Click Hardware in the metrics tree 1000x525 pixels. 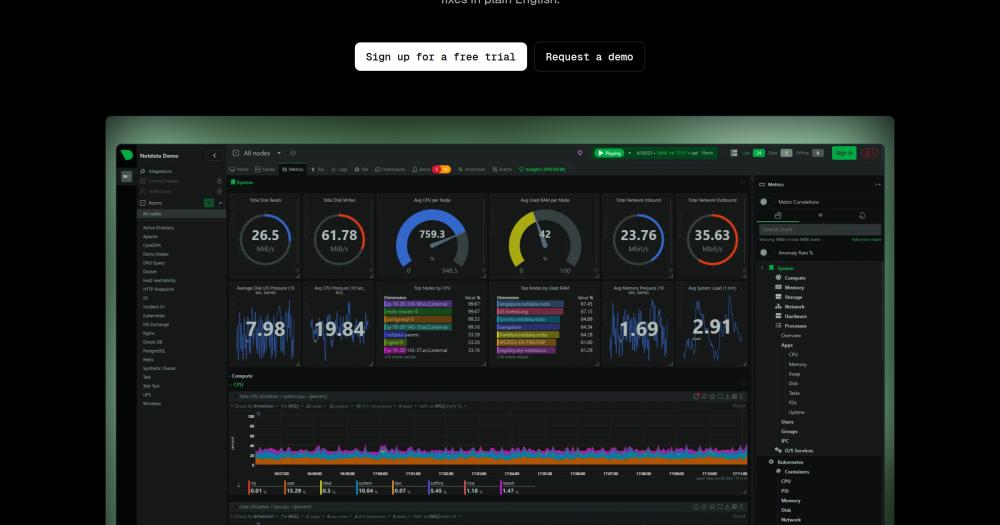(x=795, y=316)
